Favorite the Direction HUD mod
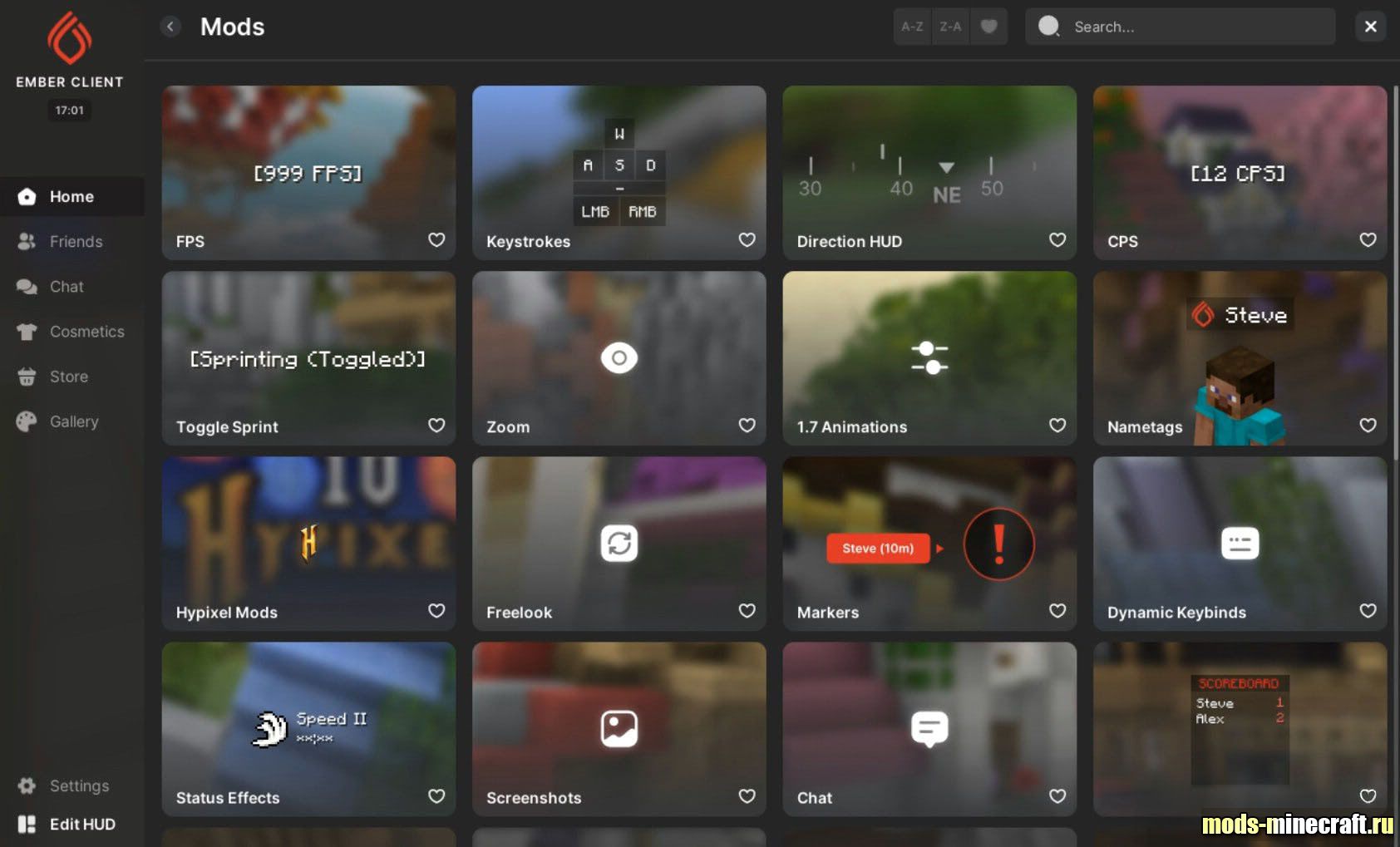 [1057, 240]
